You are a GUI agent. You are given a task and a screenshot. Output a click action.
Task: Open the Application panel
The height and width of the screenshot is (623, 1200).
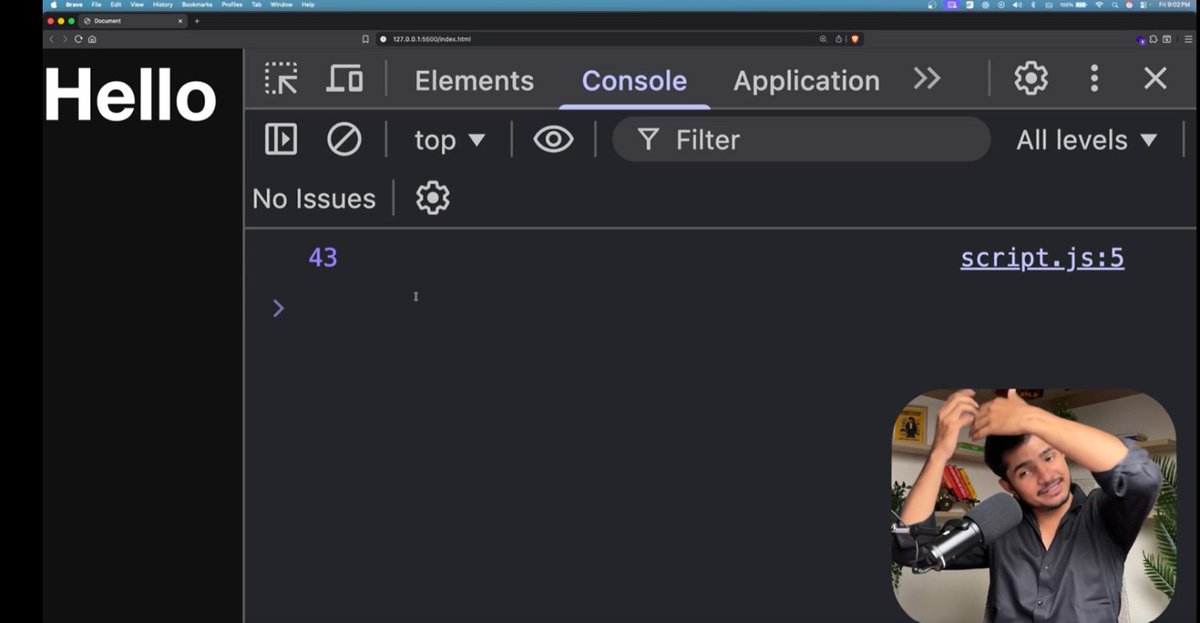tap(805, 80)
